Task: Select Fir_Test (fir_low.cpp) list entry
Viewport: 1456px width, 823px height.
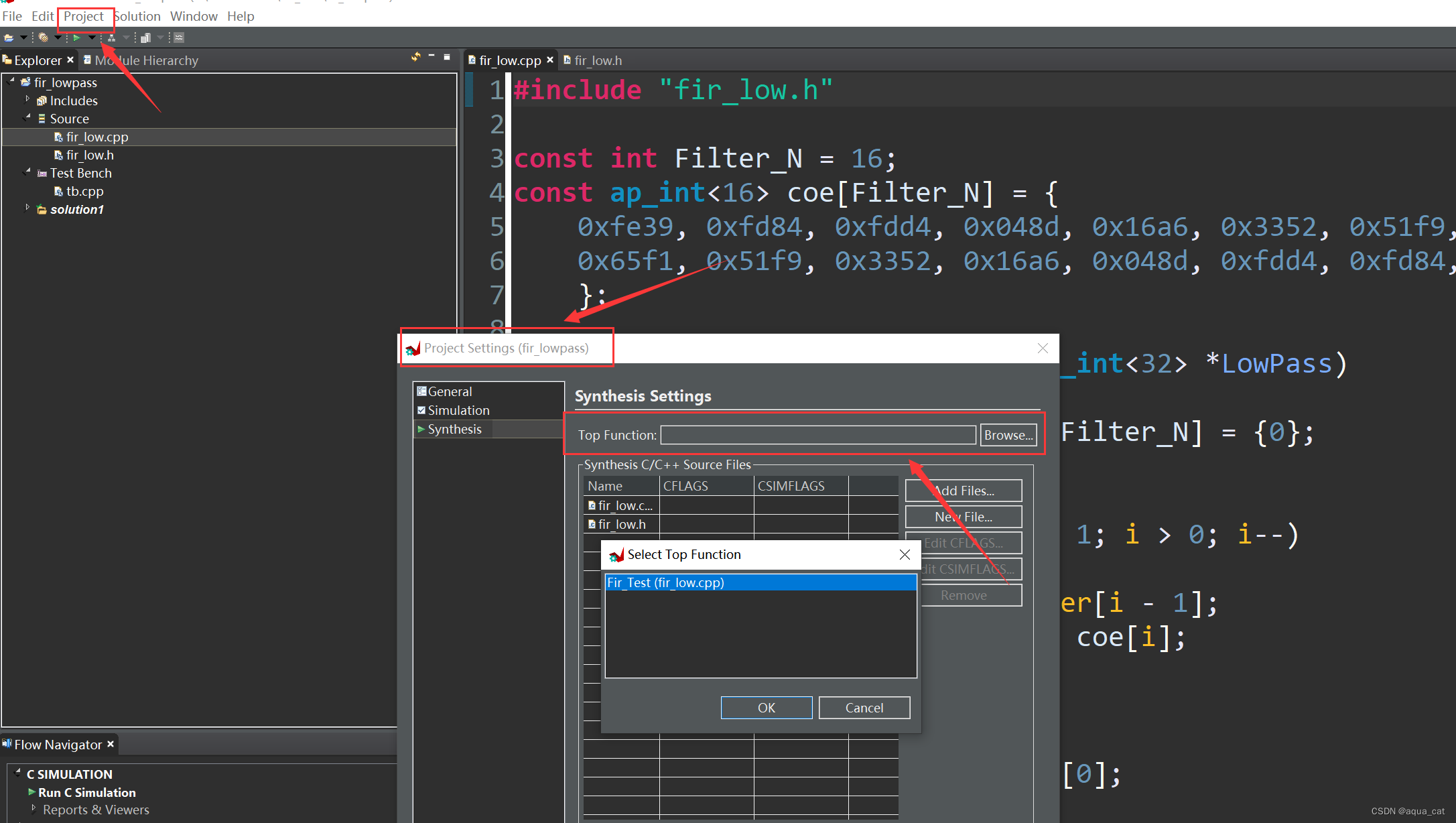Action: 665,582
